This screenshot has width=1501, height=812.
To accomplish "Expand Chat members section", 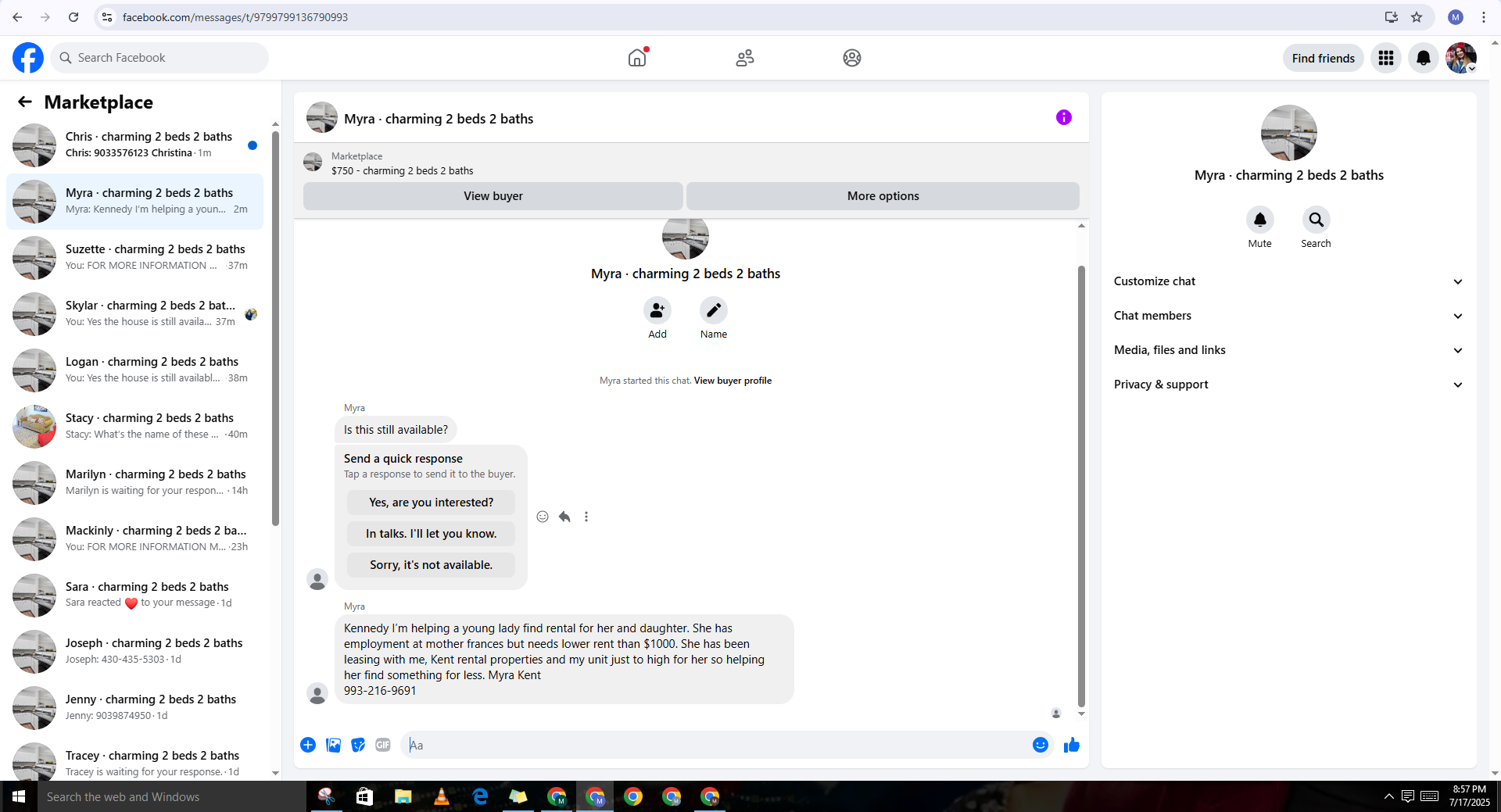I will click(1288, 316).
